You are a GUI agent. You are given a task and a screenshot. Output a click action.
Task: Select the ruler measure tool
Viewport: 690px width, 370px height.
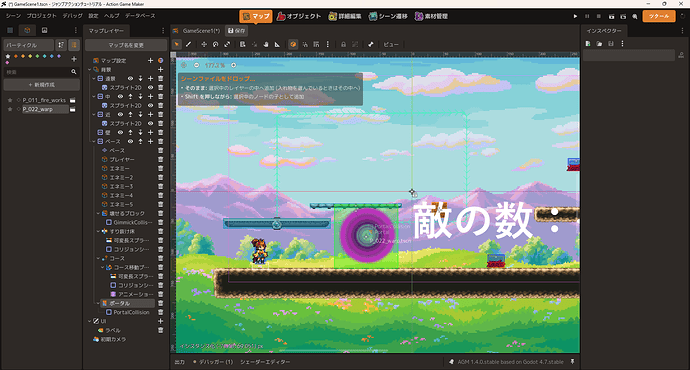point(277,44)
